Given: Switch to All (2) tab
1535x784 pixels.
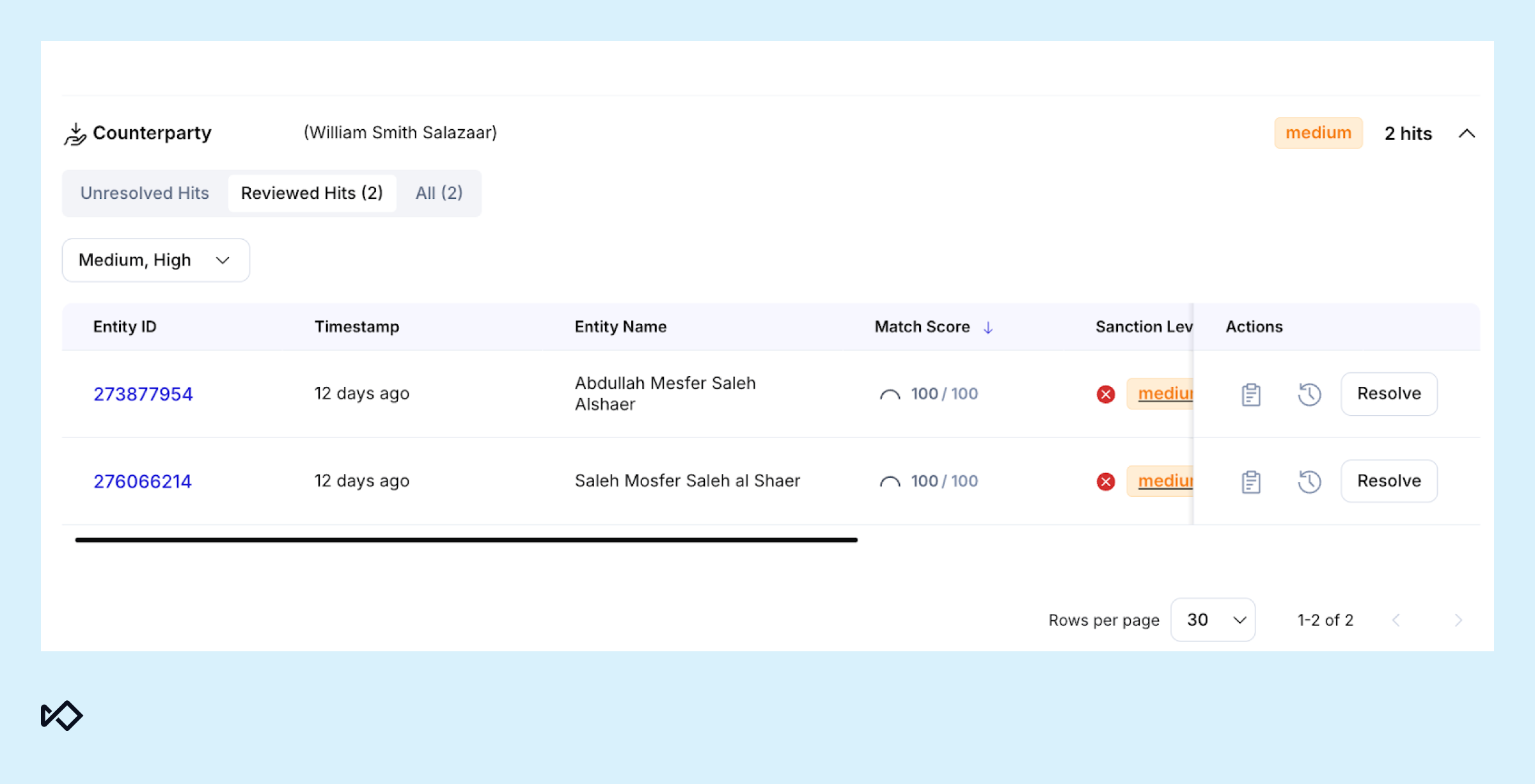Looking at the screenshot, I should (x=439, y=193).
